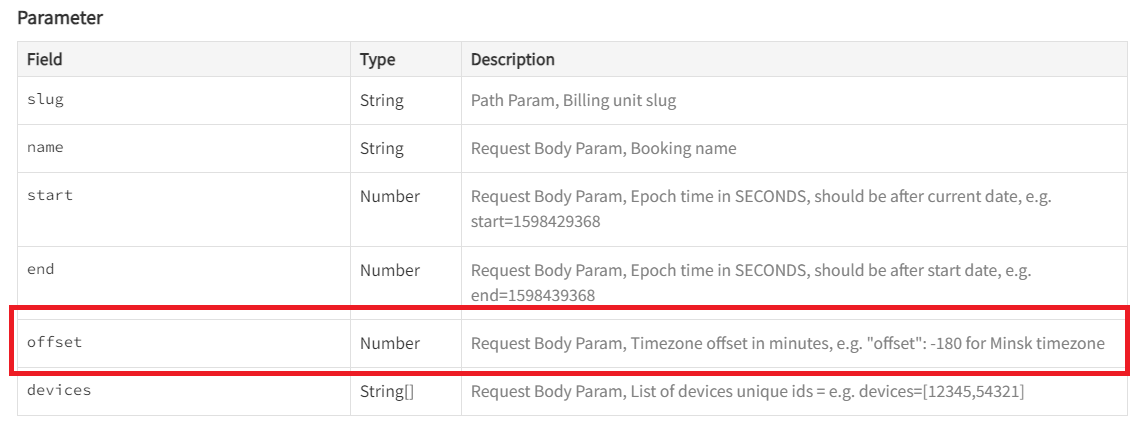
Task: Click the slug field name
Action: click(x=45, y=100)
